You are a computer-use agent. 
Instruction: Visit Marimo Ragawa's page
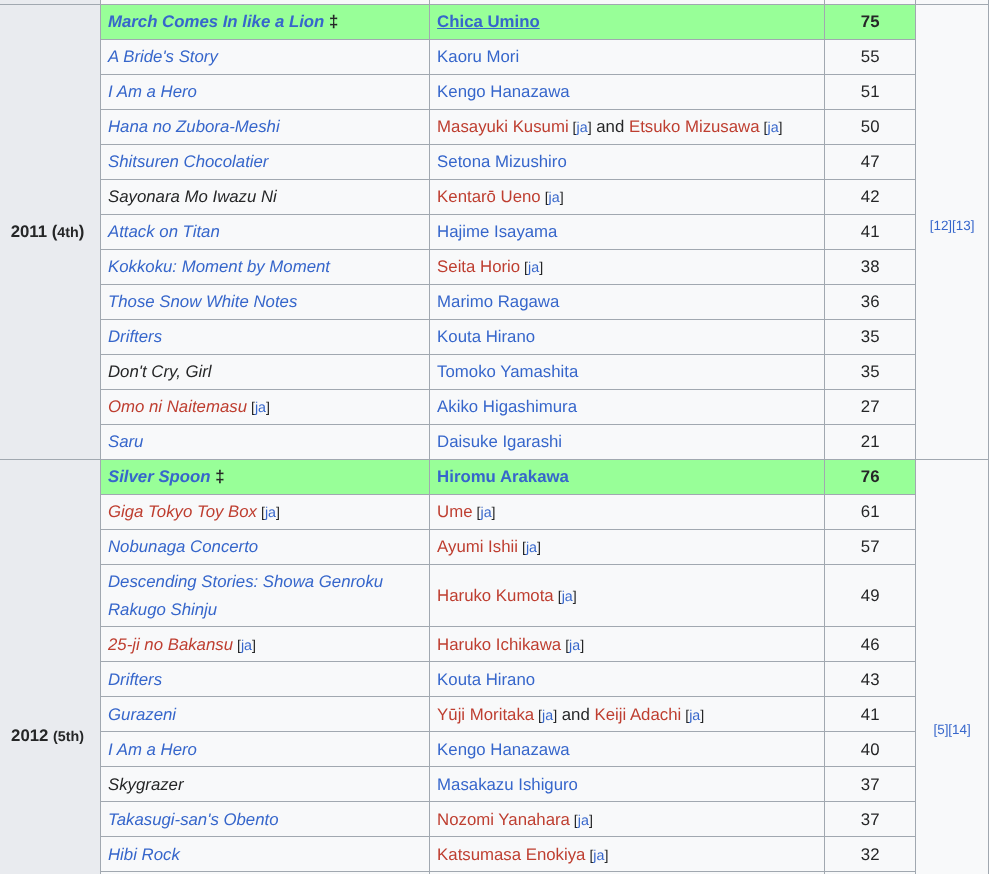pyautogui.click(x=498, y=302)
